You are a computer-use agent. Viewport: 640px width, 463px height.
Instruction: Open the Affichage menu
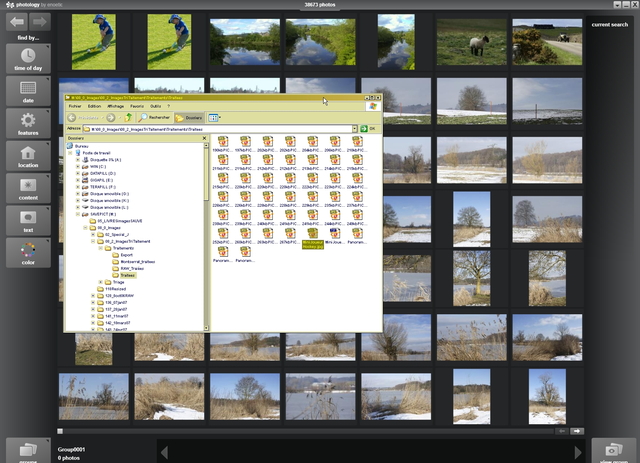(114, 105)
